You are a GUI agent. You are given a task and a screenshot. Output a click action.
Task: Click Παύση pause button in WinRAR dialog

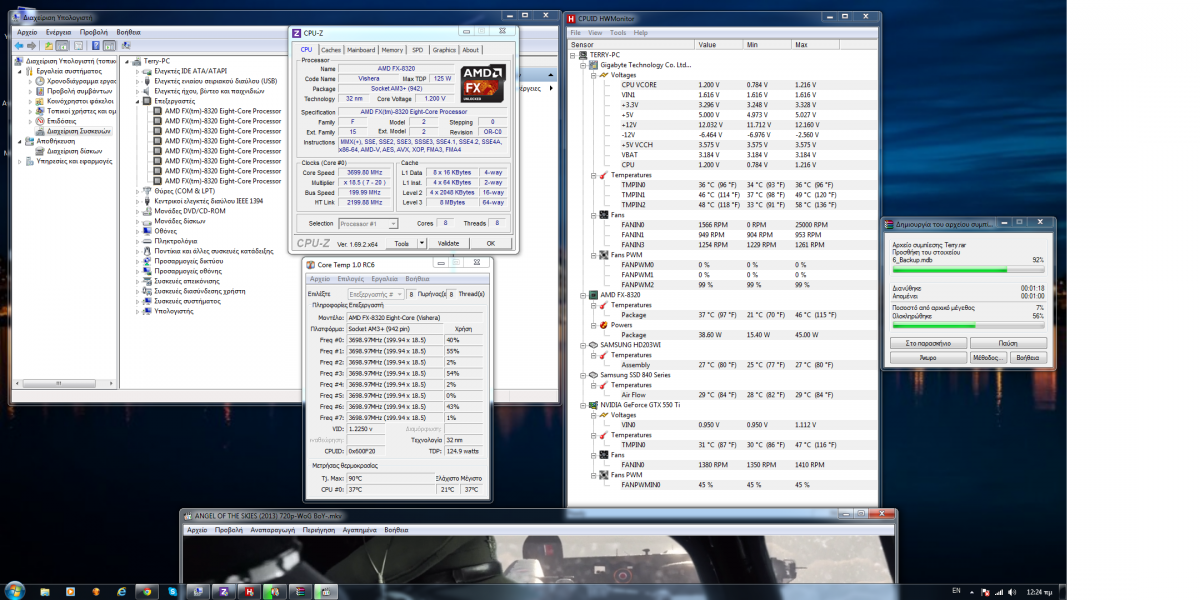1008,343
